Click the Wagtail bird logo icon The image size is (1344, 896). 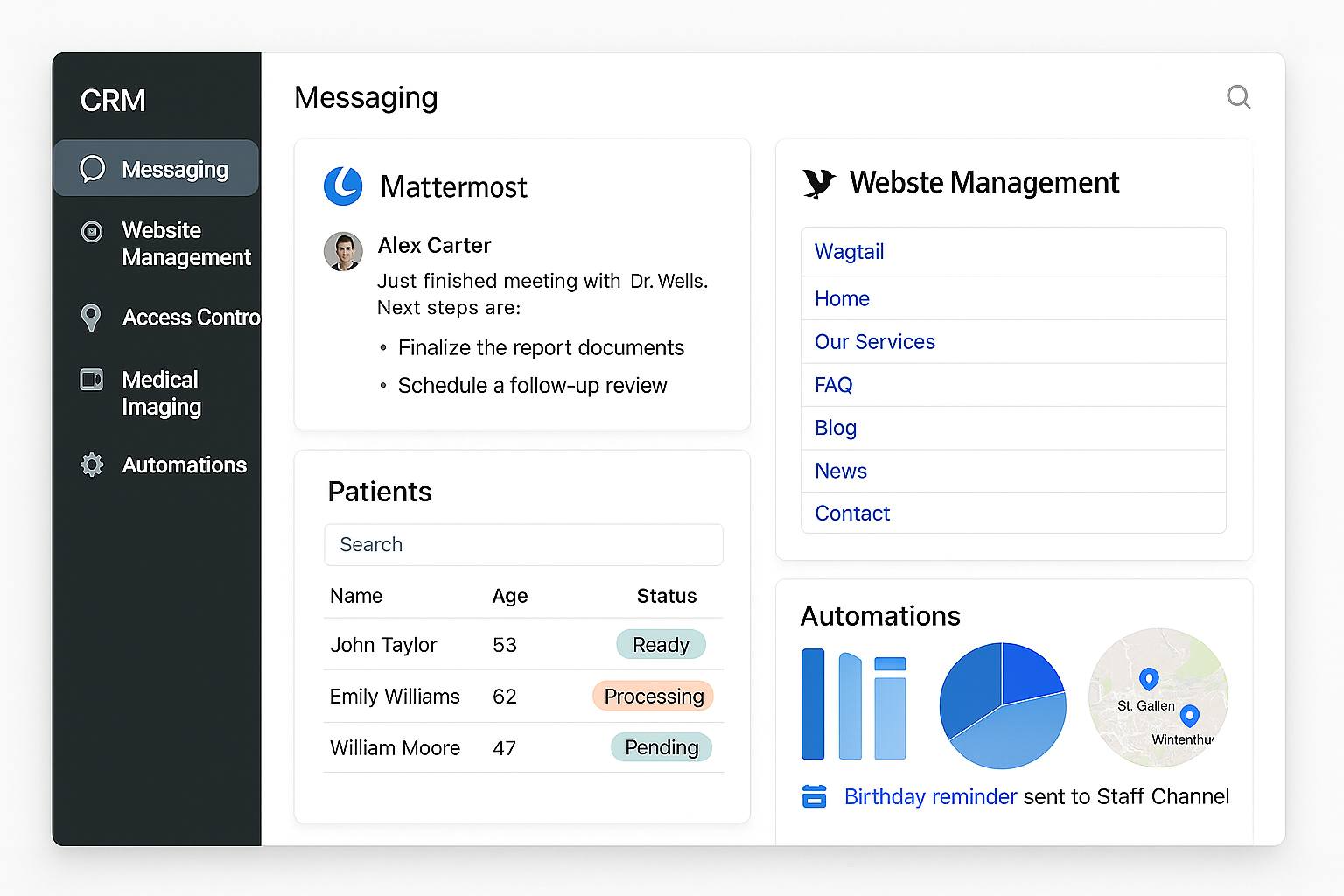click(x=819, y=183)
